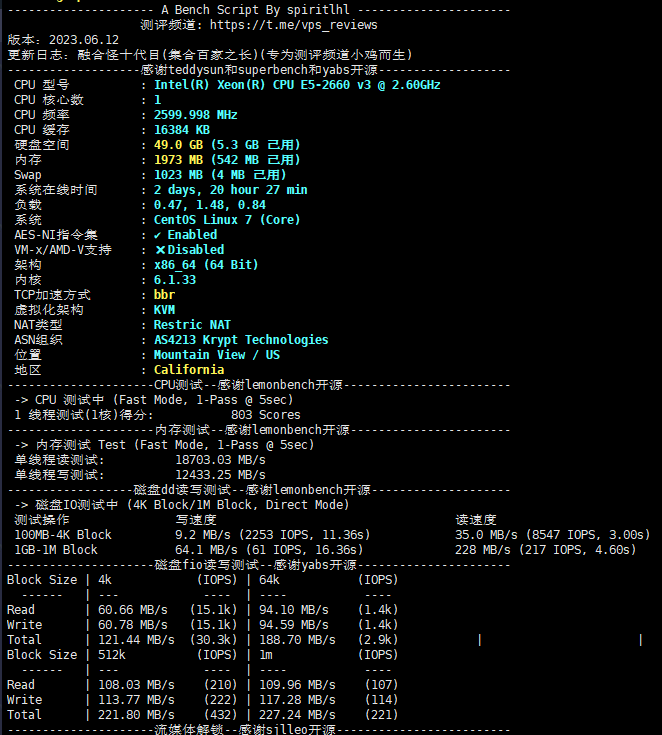Select the 18703.03 MB/s memory read result
The height and width of the screenshot is (735, 662).
coord(220,460)
